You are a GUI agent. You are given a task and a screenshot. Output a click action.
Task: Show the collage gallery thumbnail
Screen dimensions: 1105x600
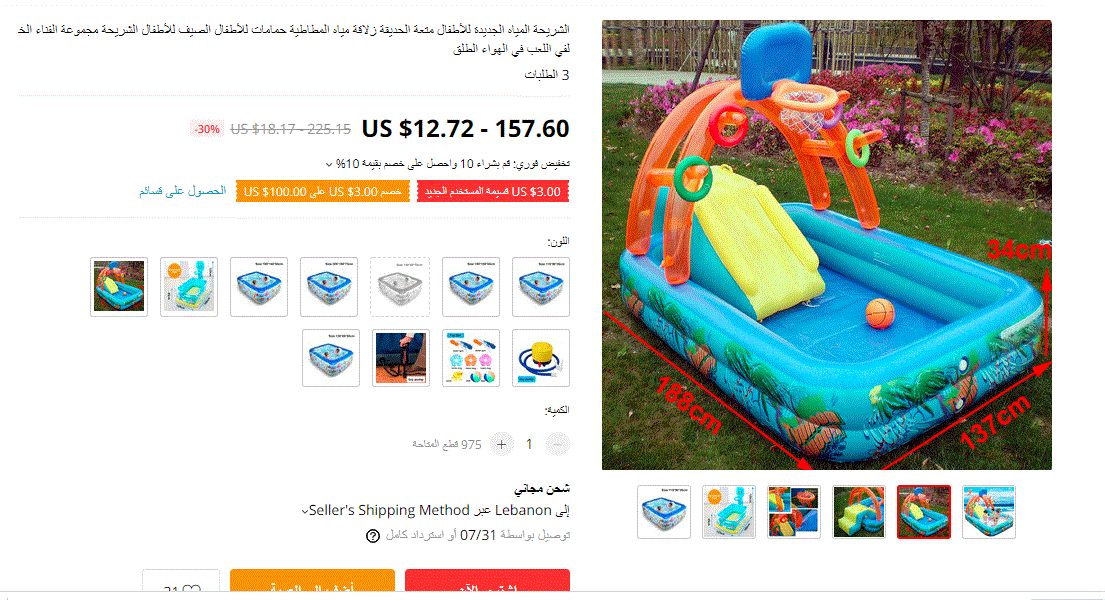click(794, 512)
